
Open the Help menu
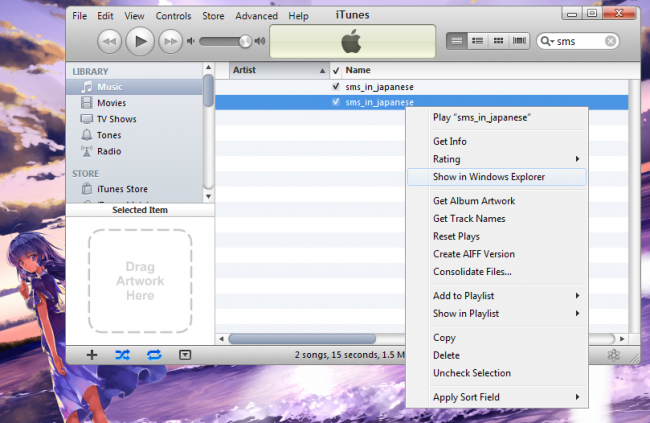298,16
